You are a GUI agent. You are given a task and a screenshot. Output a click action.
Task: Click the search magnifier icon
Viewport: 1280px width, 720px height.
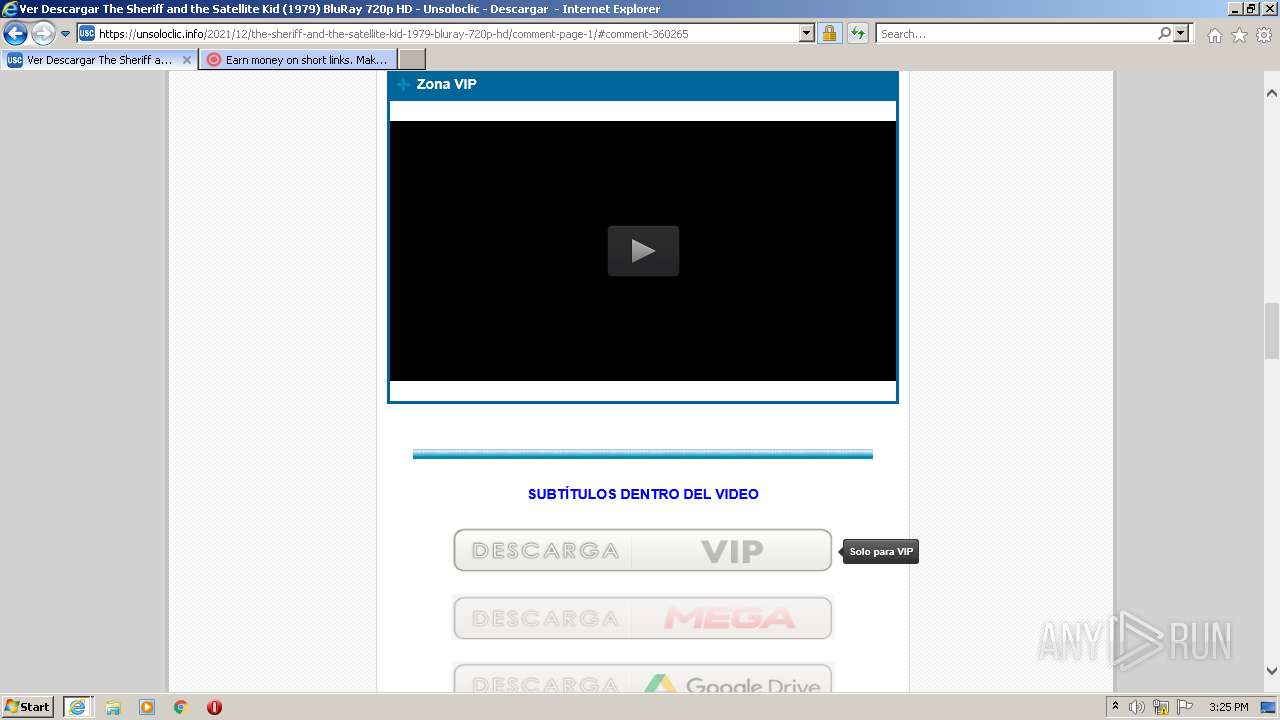[x=1164, y=34]
